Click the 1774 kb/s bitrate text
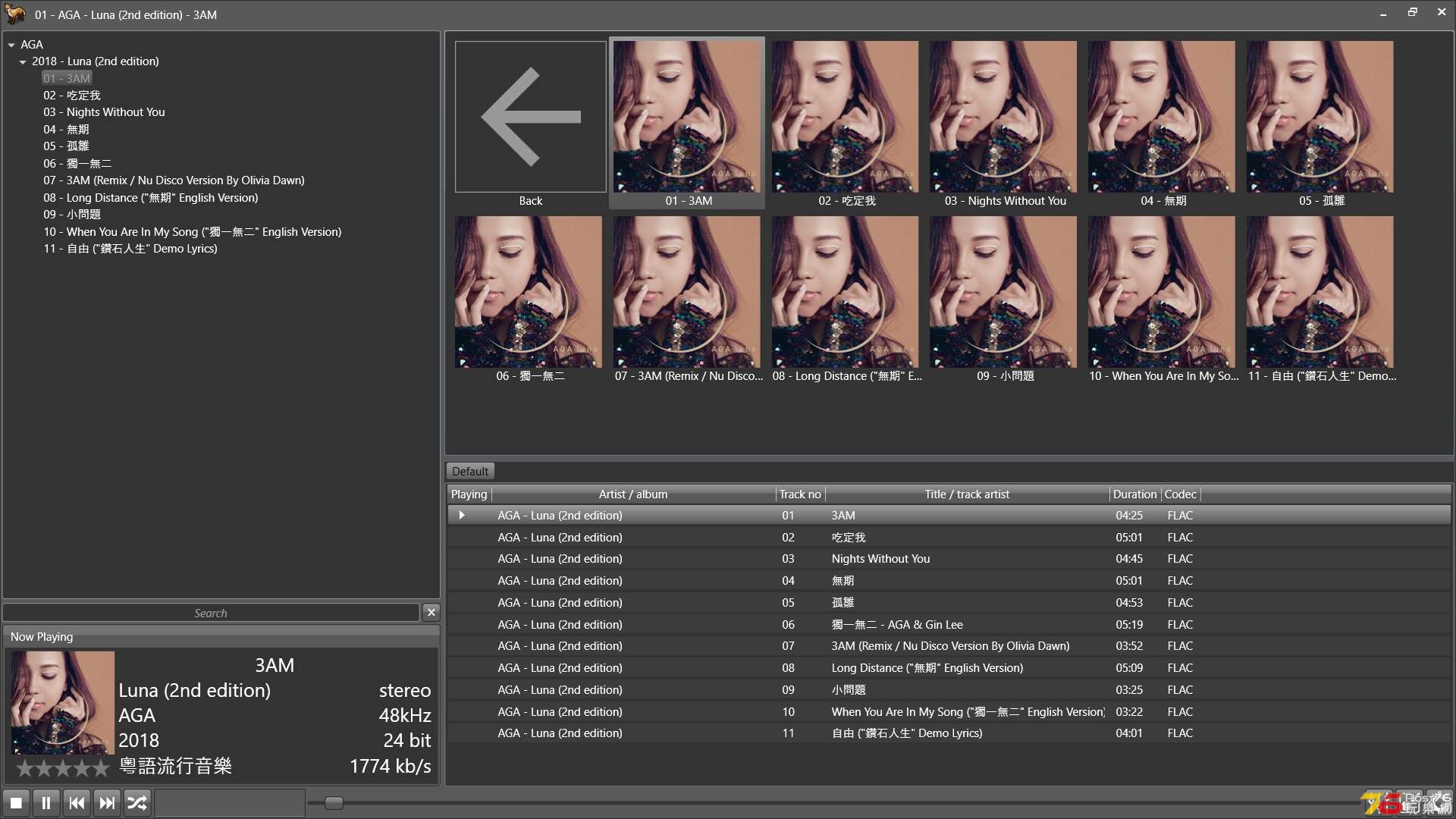The height and width of the screenshot is (819, 1456). click(390, 766)
